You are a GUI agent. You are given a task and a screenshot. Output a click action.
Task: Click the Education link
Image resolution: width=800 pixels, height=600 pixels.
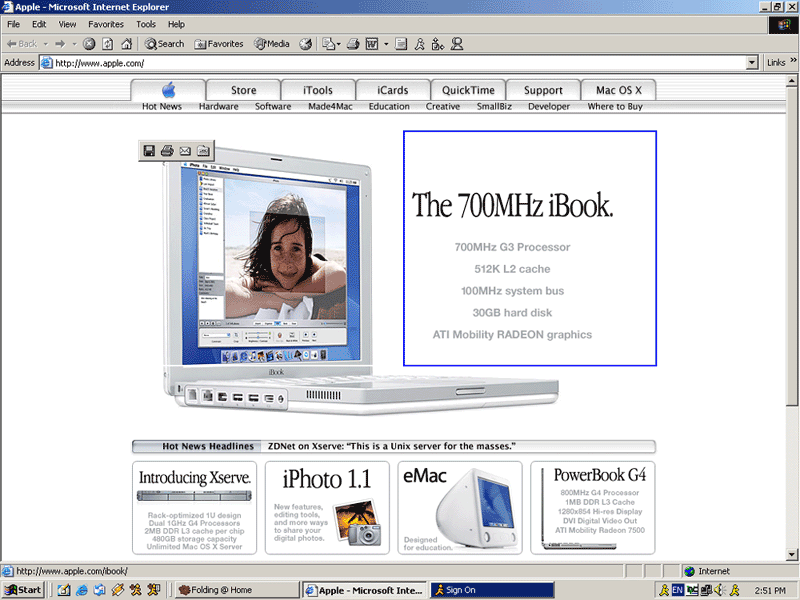click(389, 107)
